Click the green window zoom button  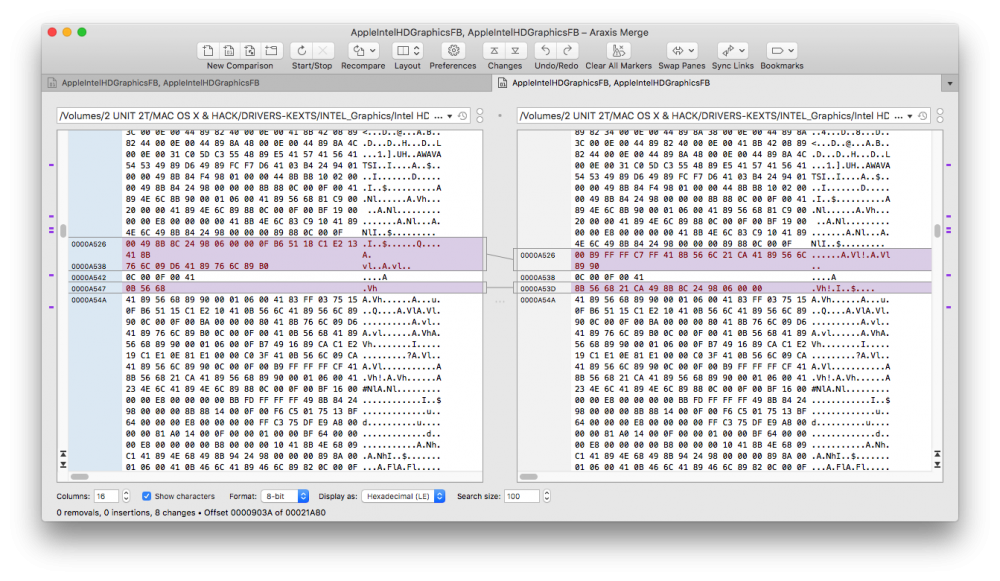coord(82,32)
